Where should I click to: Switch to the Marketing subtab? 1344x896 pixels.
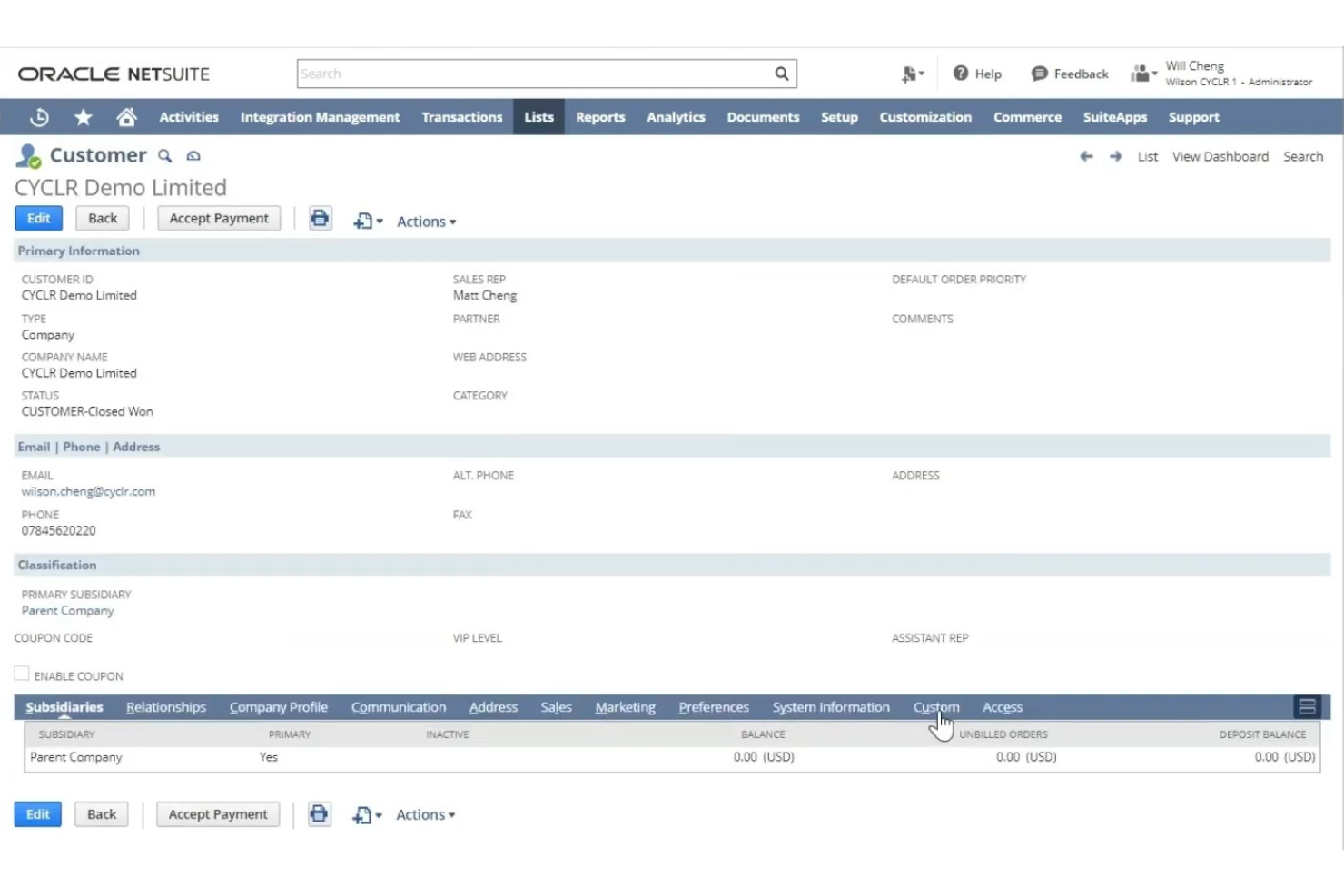click(625, 706)
